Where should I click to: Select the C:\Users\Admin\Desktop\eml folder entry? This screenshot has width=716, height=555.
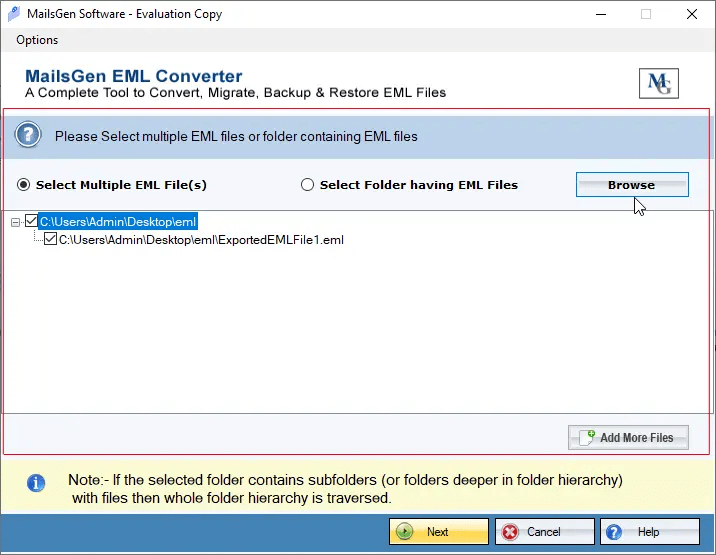[x=118, y=221]
